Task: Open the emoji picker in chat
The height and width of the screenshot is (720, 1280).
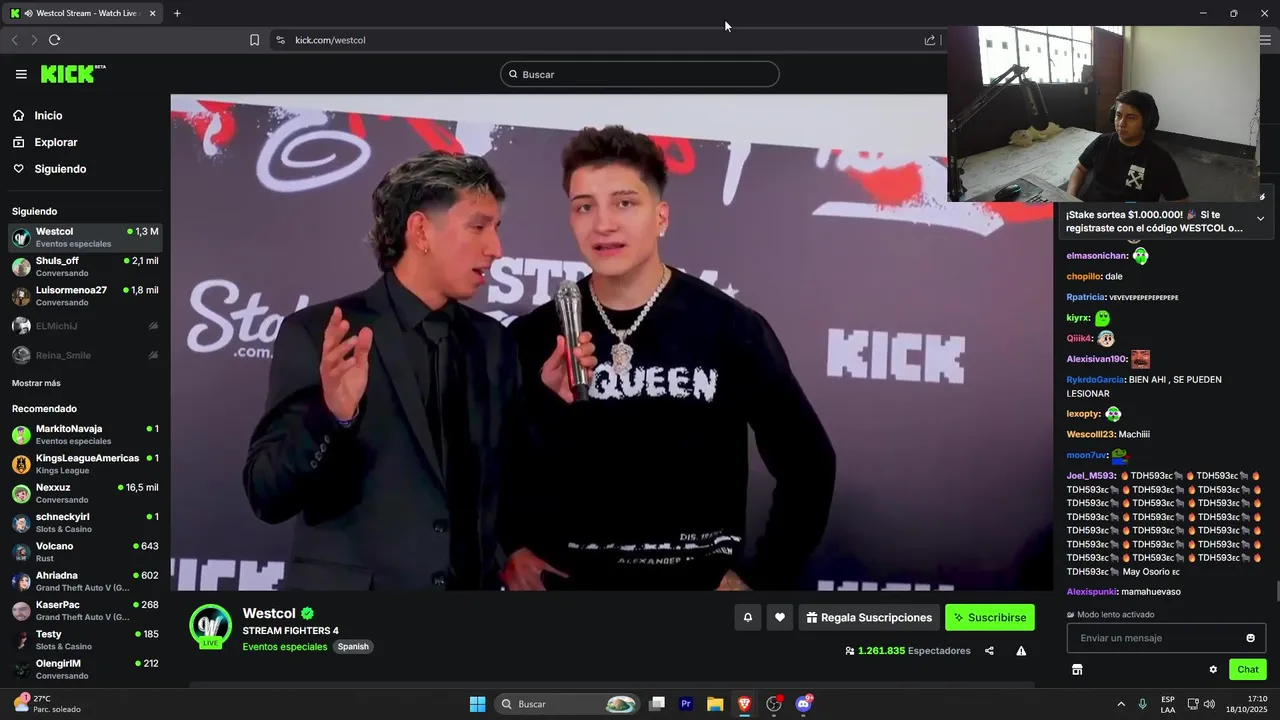Action: 1250,638
